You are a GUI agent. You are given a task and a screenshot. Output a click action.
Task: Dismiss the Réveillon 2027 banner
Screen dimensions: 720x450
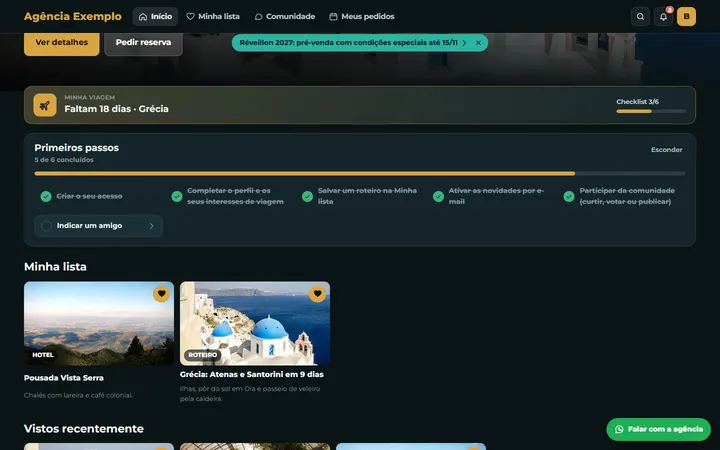[x=478, y=43]
